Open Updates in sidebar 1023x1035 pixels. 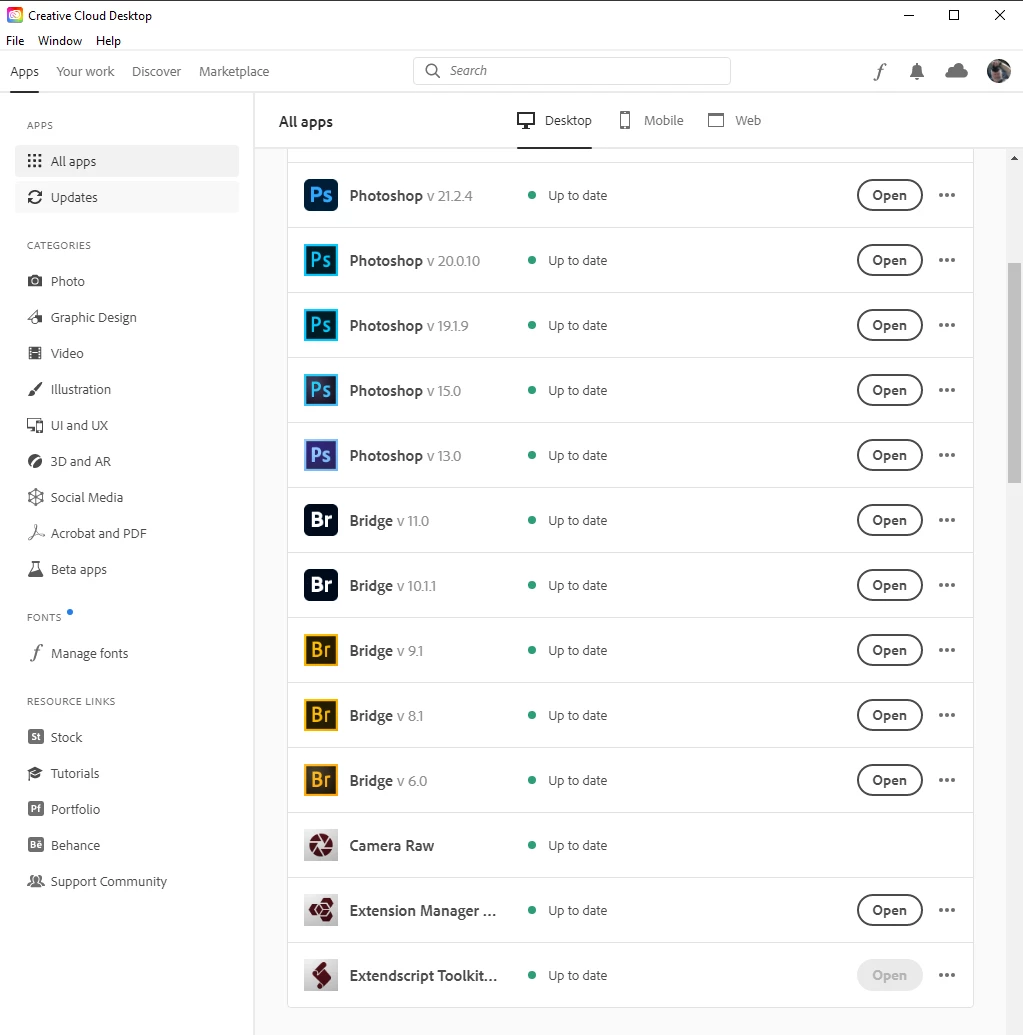pyautogui.click(x=127, y=197)
